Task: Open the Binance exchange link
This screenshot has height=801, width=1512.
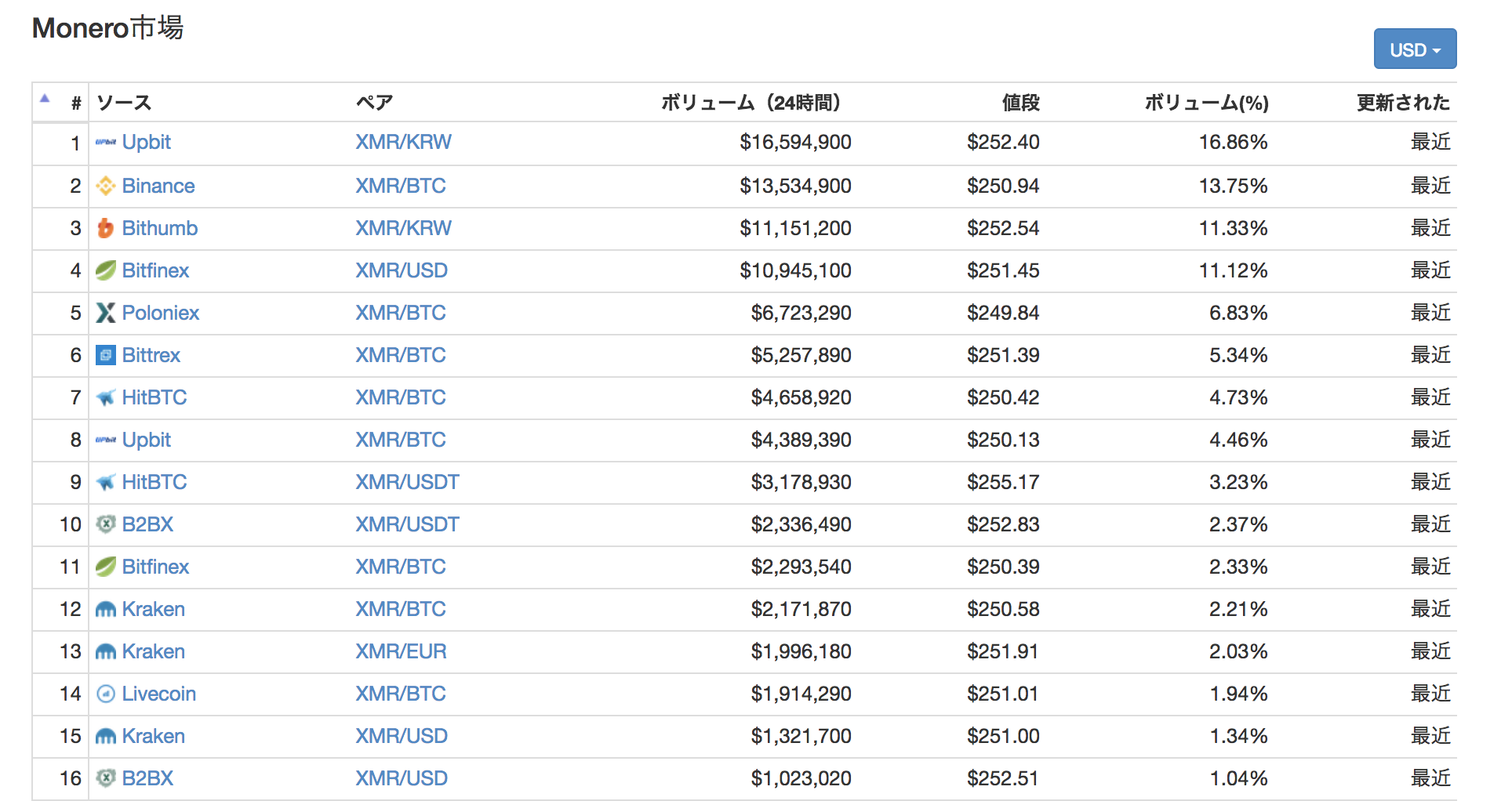Action: tap(158, 186)
